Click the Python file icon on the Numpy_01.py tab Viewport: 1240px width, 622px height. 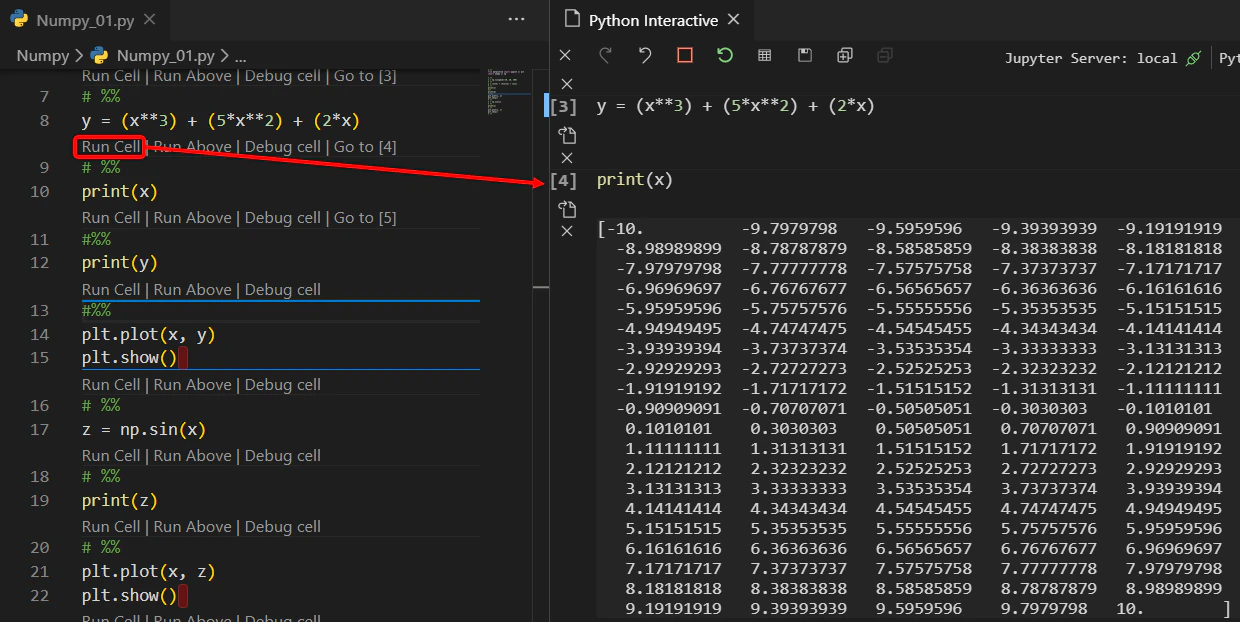pos(19,20)
